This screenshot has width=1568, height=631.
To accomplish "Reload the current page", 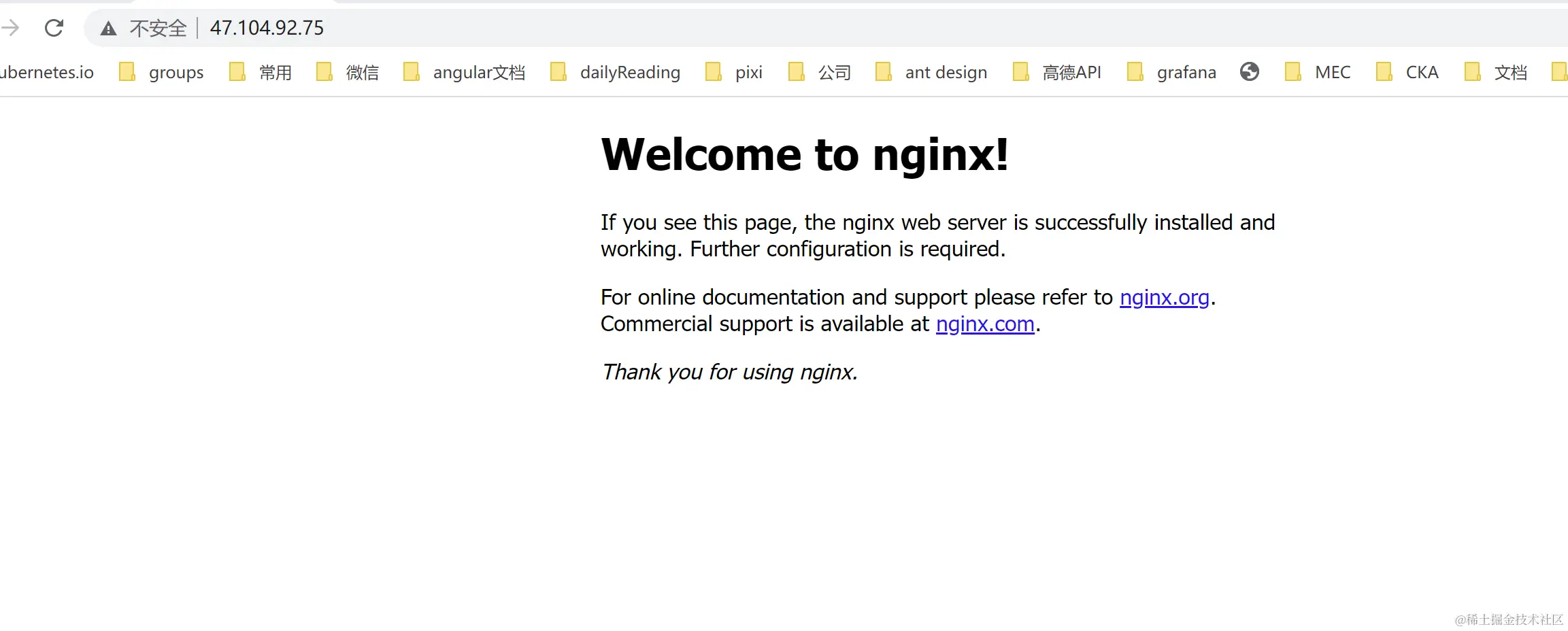I will pyautogui.click(x=54, y=28).
